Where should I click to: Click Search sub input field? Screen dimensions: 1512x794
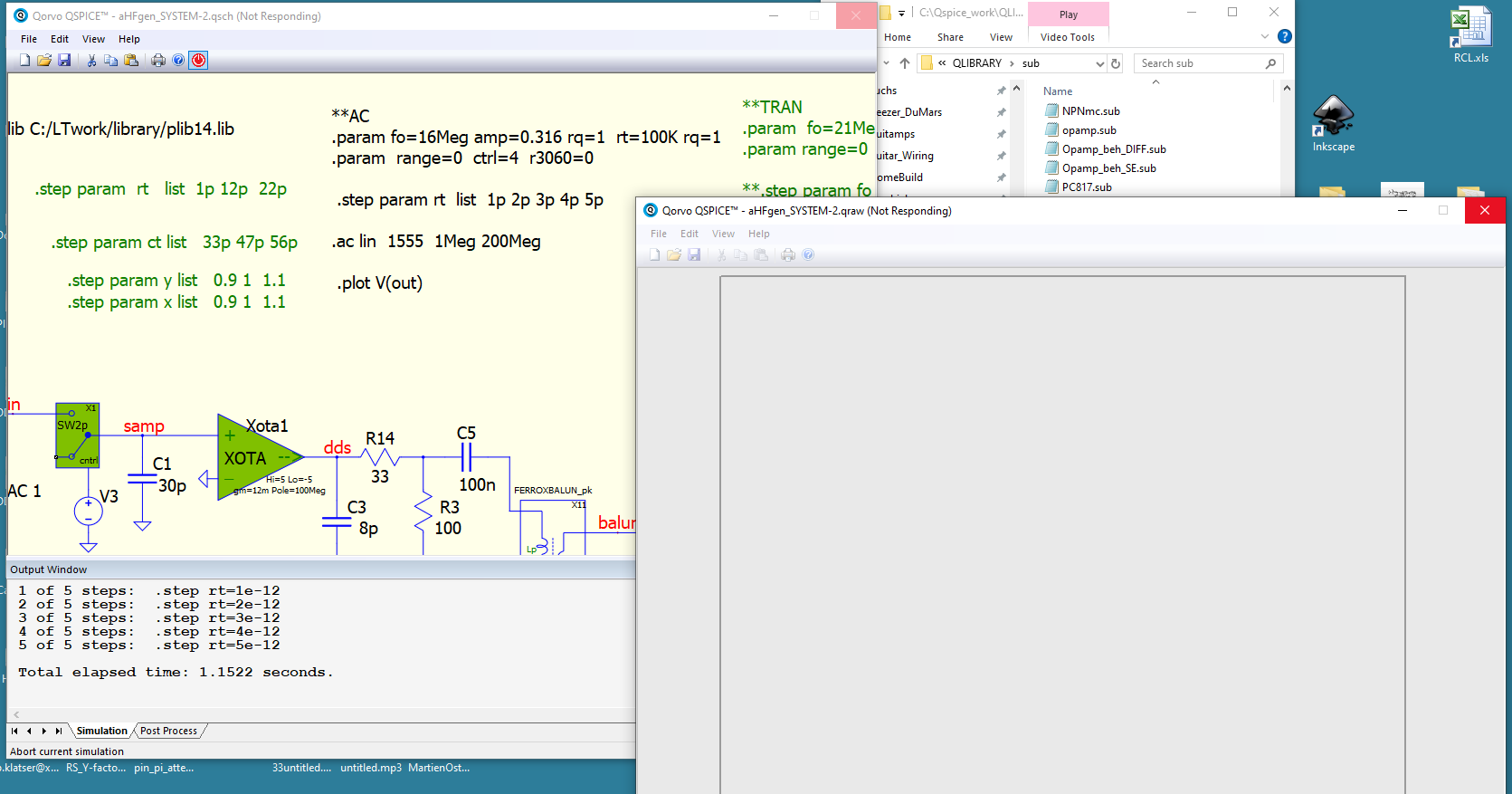(1208, 63)
